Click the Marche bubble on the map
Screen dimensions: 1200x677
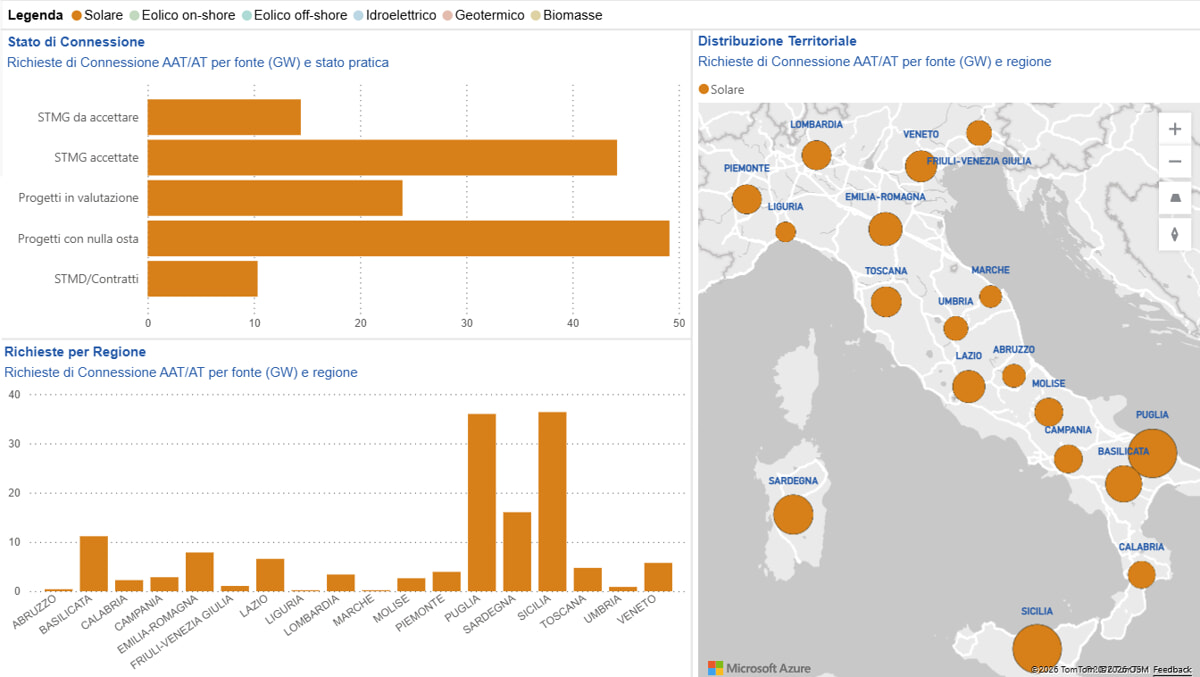tap(990, 296)
